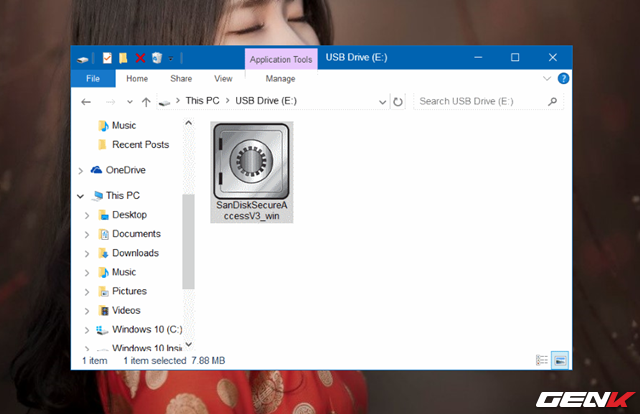
Task: Go up one level with up arrow
Action: tap(146, 102)
